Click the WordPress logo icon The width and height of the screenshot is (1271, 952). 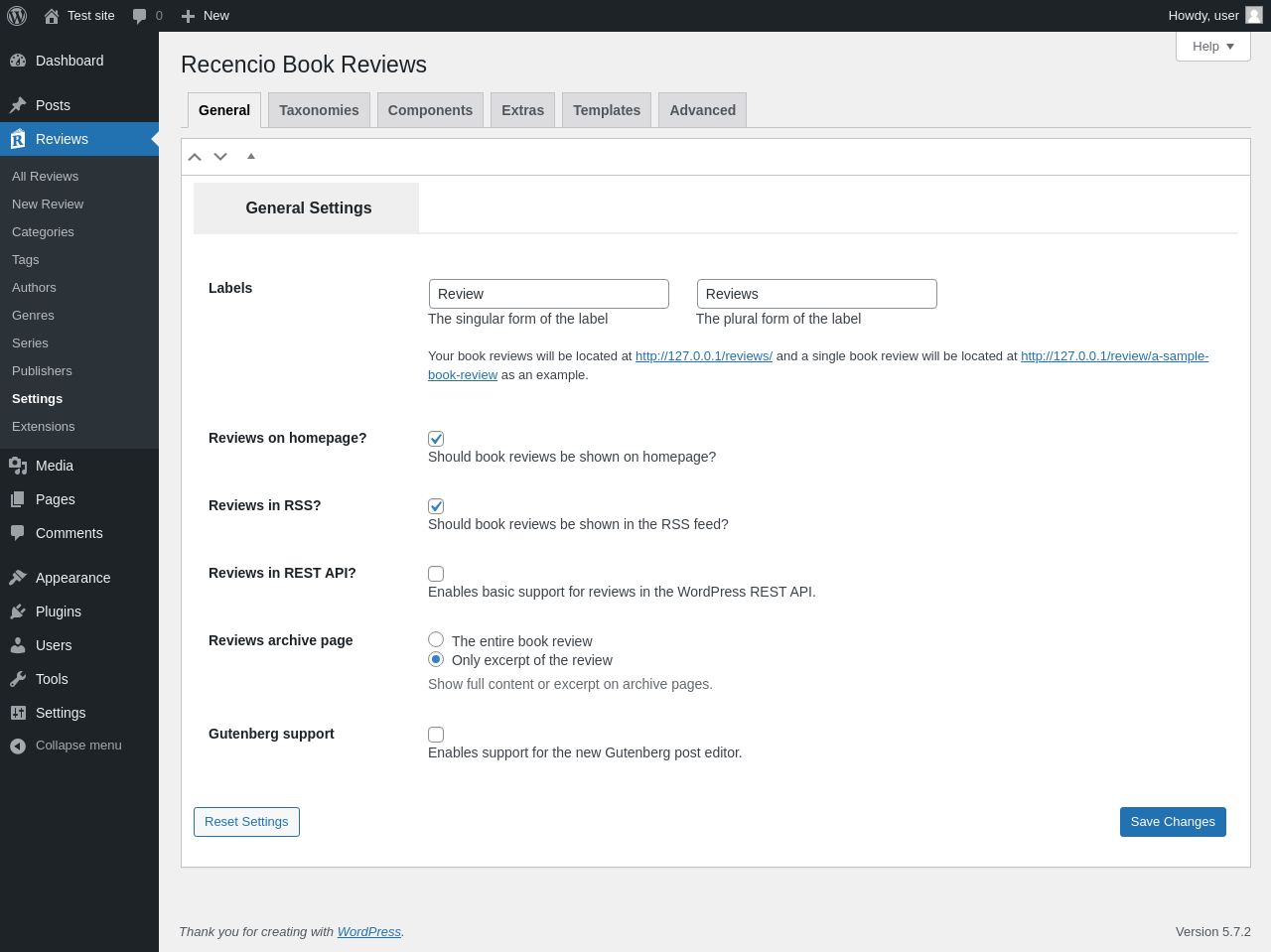[x=17, y=16]
